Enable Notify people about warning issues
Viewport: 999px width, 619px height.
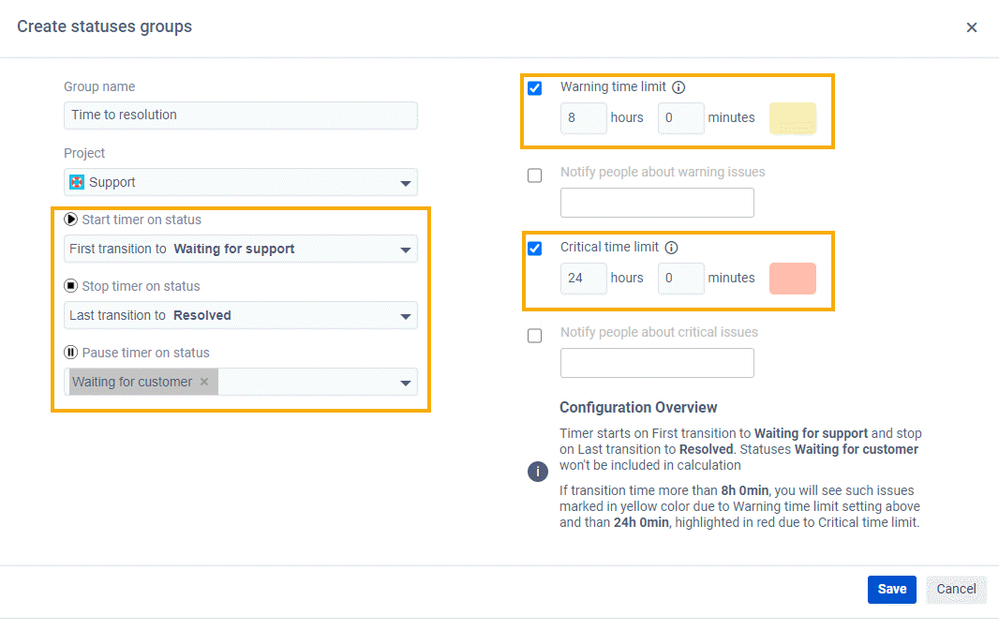[535, 175]
